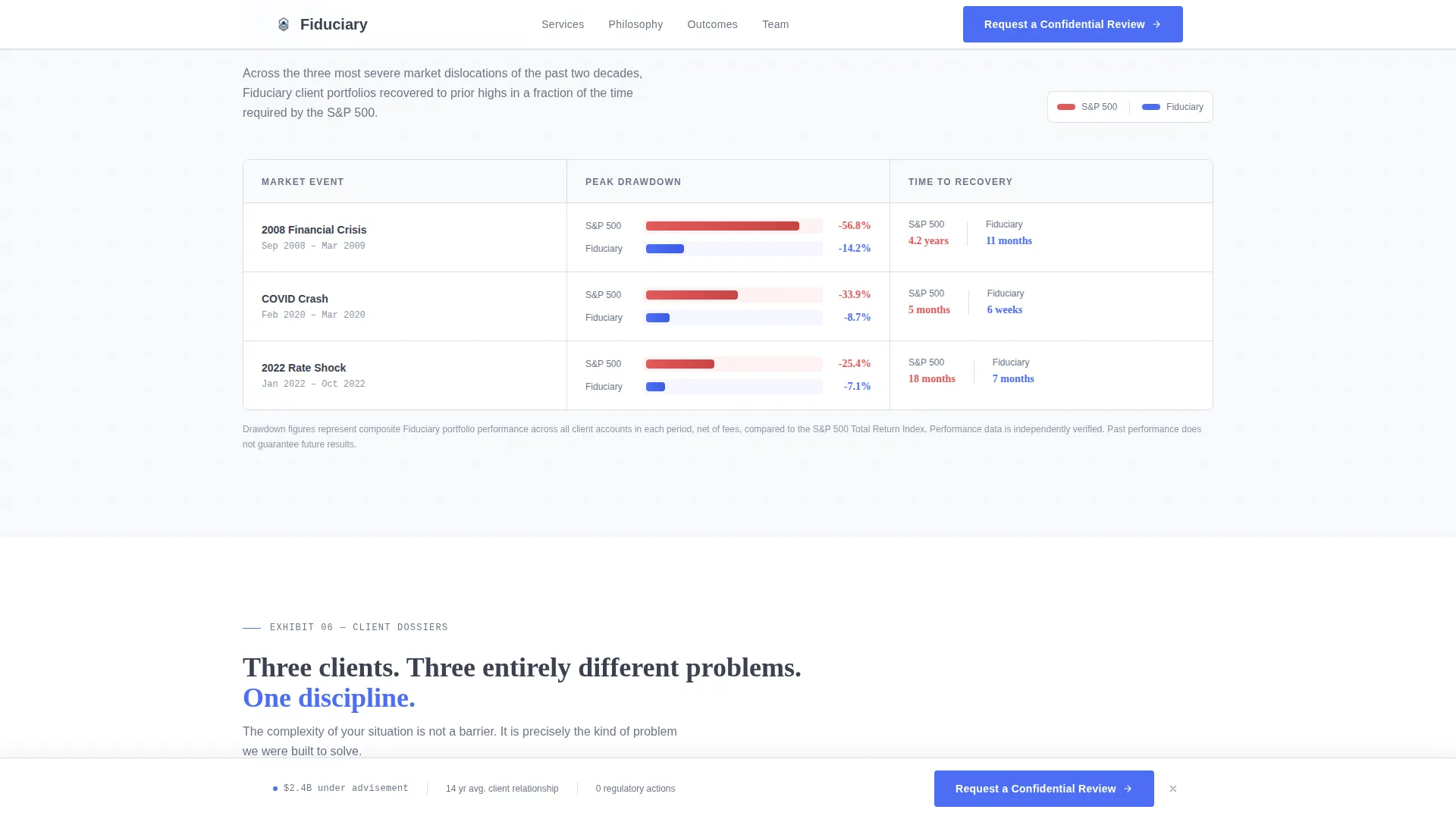The width and height of the screenshot is (1456, 819).
Task: Open the Services menu item
Action: tap(563, 24)
